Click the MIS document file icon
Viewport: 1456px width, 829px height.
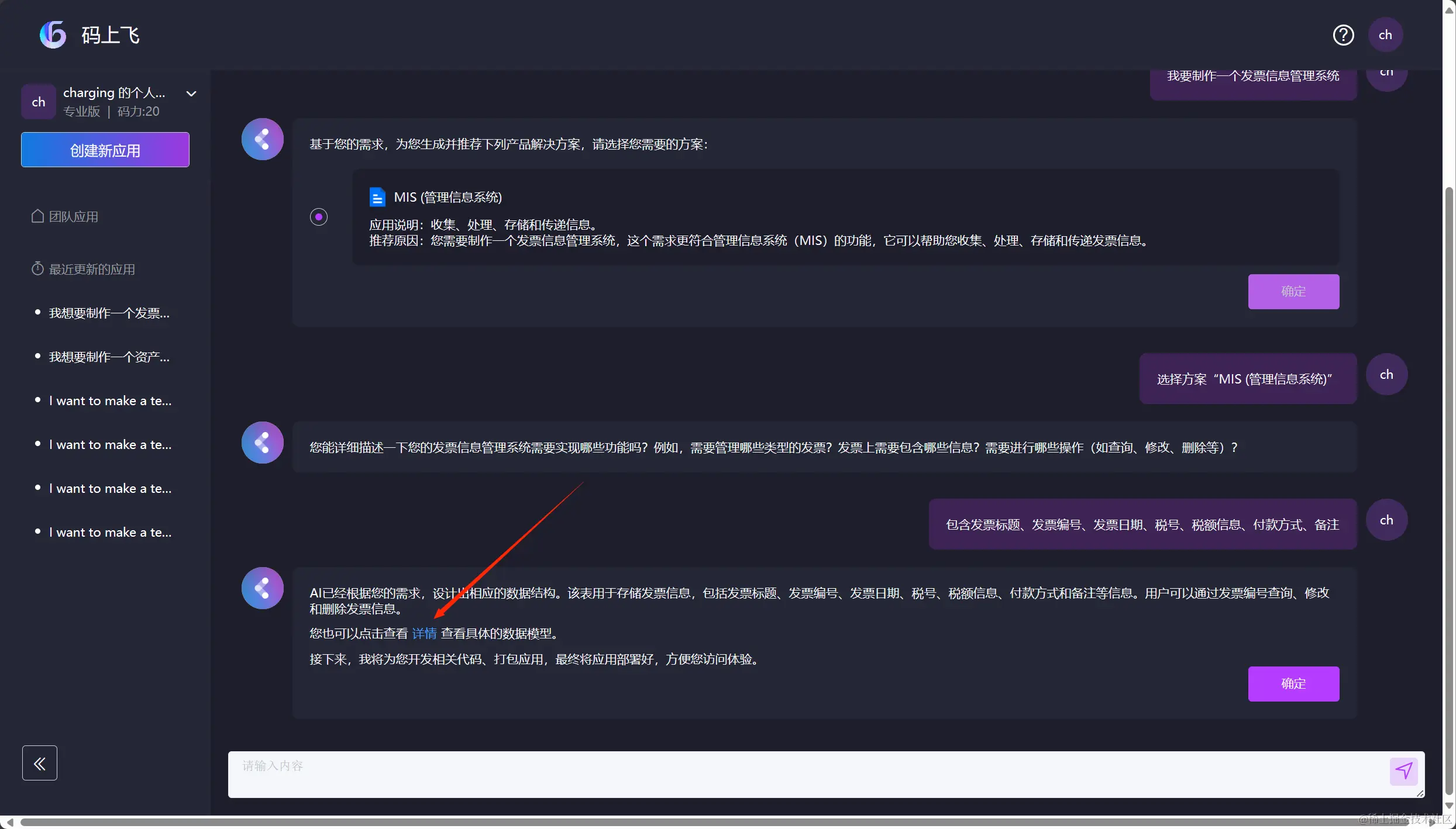377,198
